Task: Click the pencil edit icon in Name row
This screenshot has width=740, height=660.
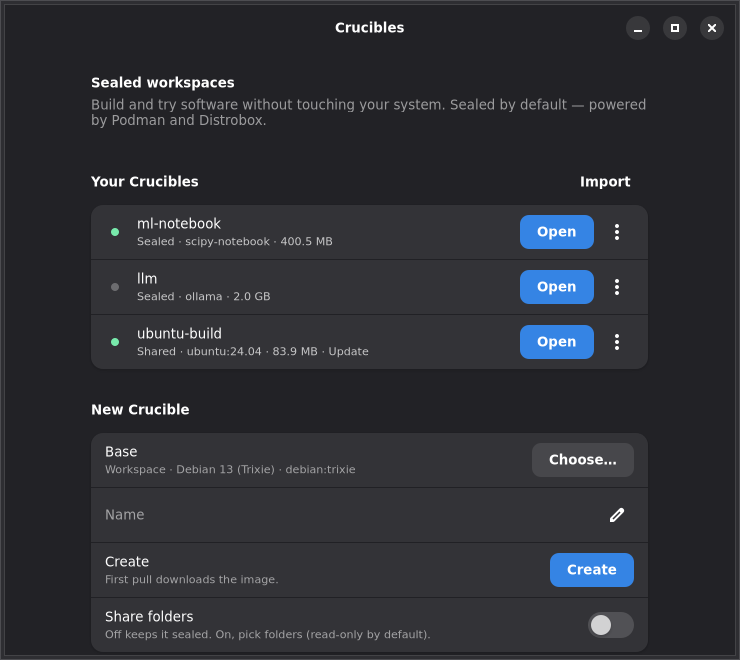Action: 616,515
